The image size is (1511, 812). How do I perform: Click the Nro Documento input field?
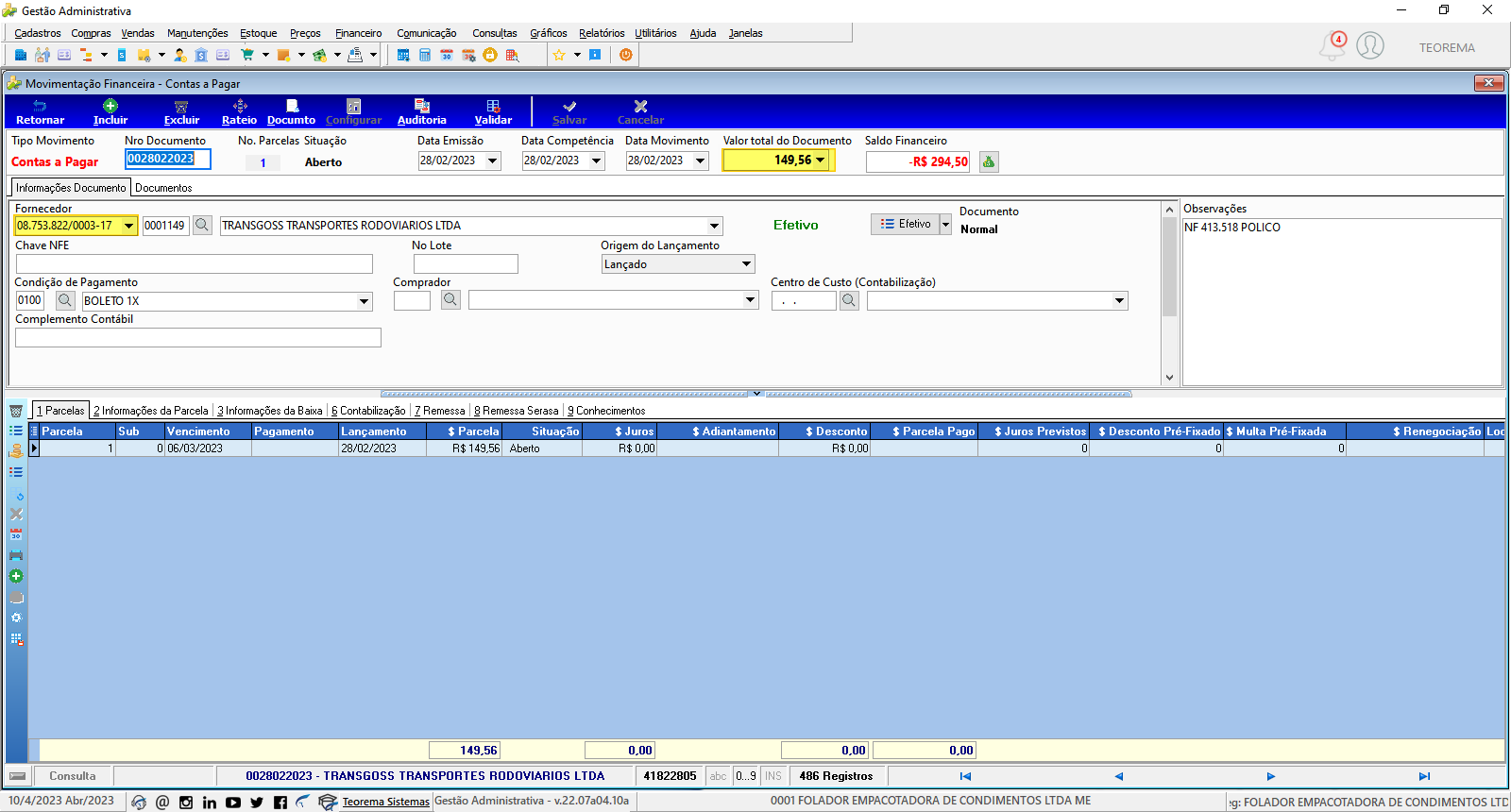tap(168, 160)
